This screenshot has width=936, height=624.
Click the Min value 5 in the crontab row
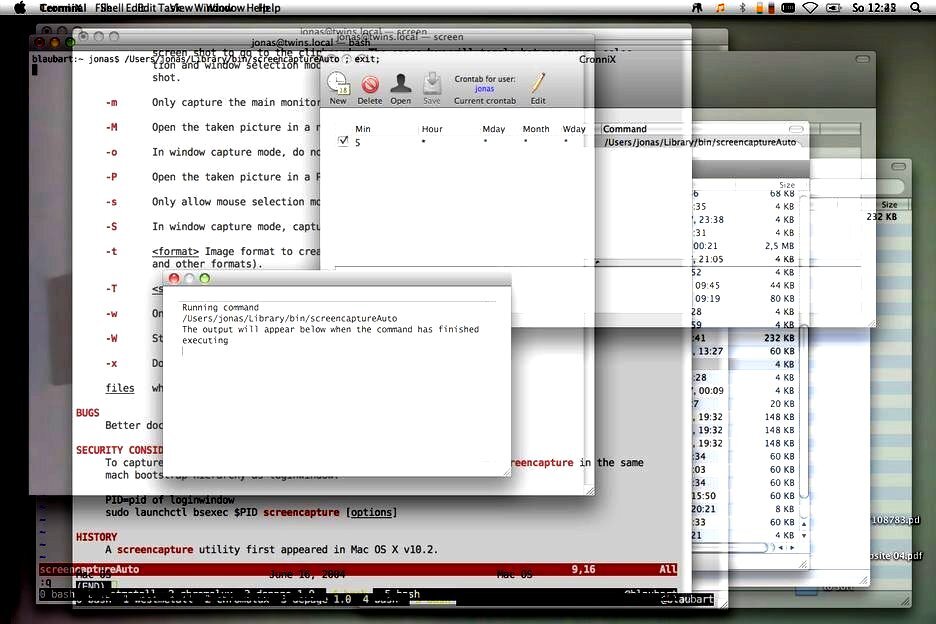click(x=358, y=143)
